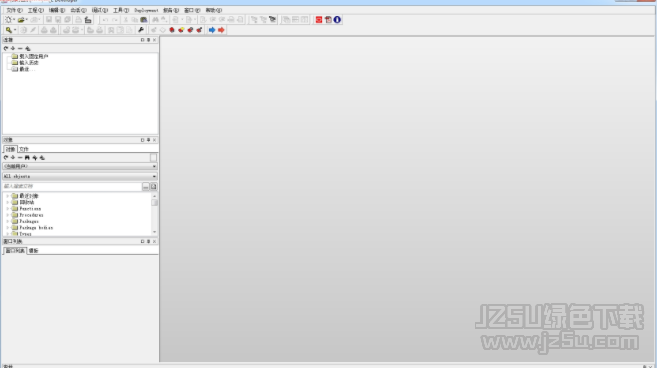
Task: Click the query explain toolbar icon left of the PDF group
Action: click(x=272, y=20)
